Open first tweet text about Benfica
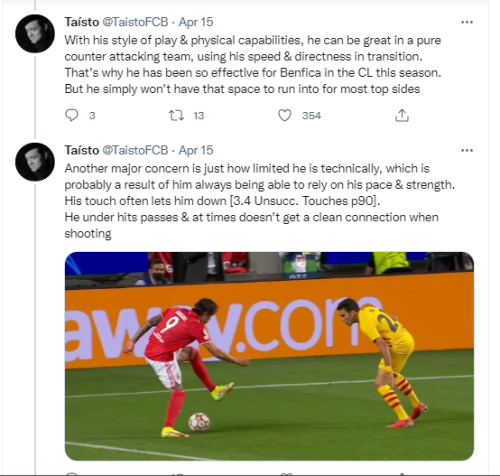The height and width of the screenshot is (476, 500). [x=253, y=65]
